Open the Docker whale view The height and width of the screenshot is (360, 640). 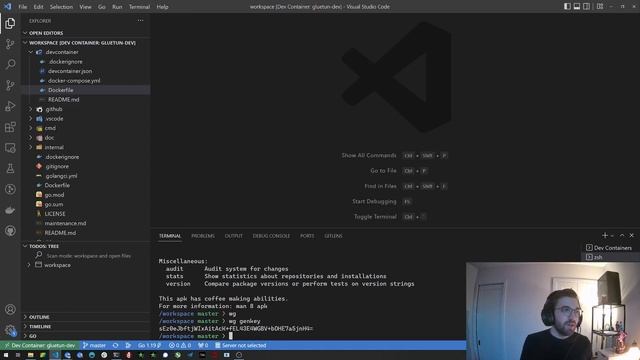10,210
